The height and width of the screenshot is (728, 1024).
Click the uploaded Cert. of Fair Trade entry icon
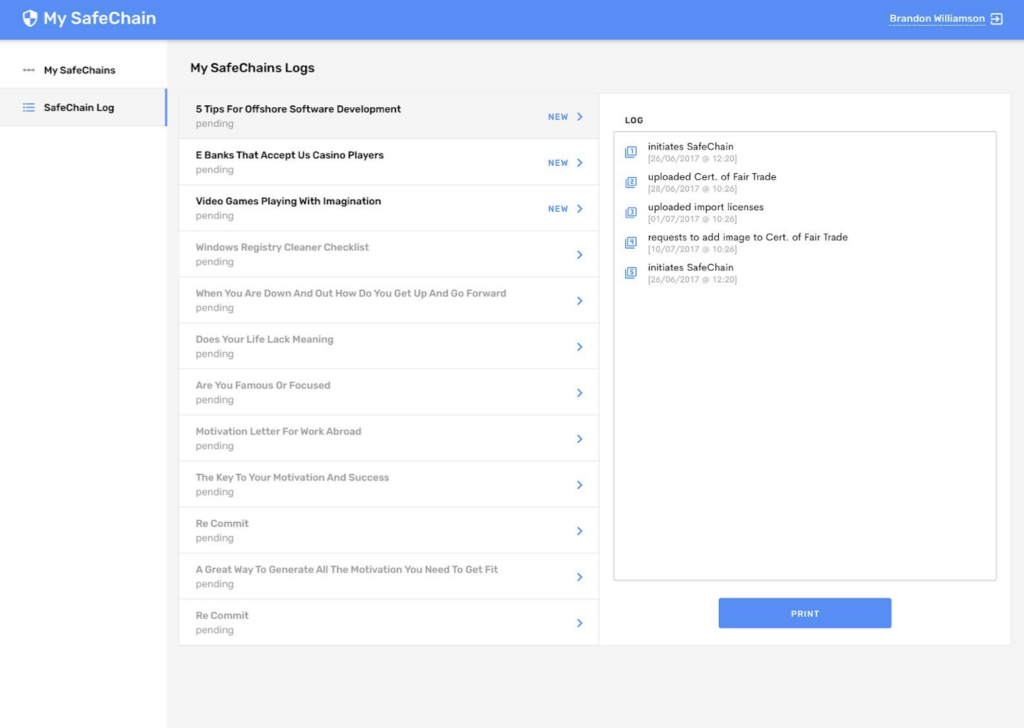pyautogui.click(x=630, y=182)
